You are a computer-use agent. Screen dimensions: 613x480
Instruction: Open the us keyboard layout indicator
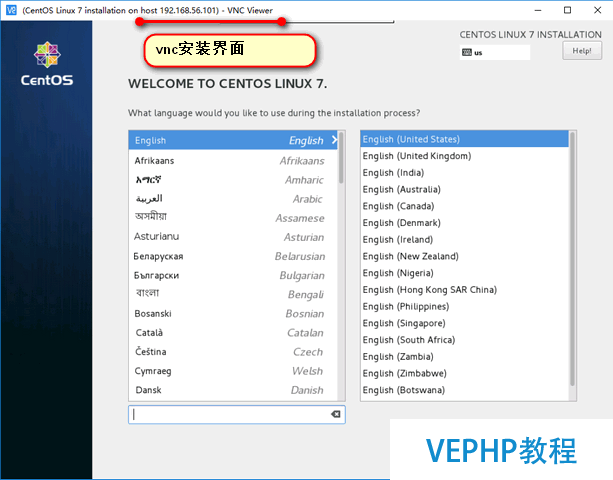[495, 52]
